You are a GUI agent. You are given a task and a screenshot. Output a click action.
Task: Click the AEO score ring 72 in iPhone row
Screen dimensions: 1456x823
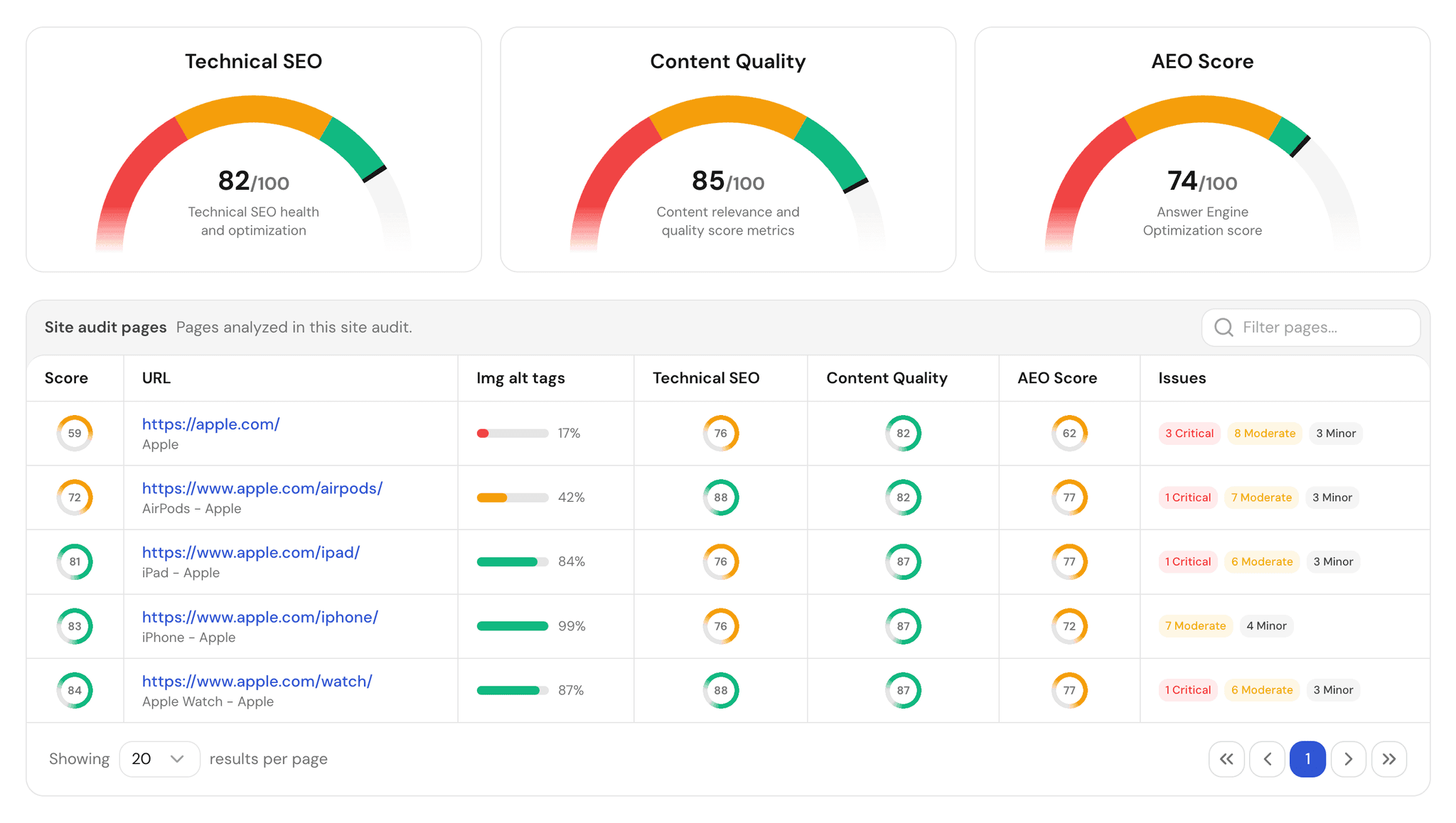(x=1069, y=626)
